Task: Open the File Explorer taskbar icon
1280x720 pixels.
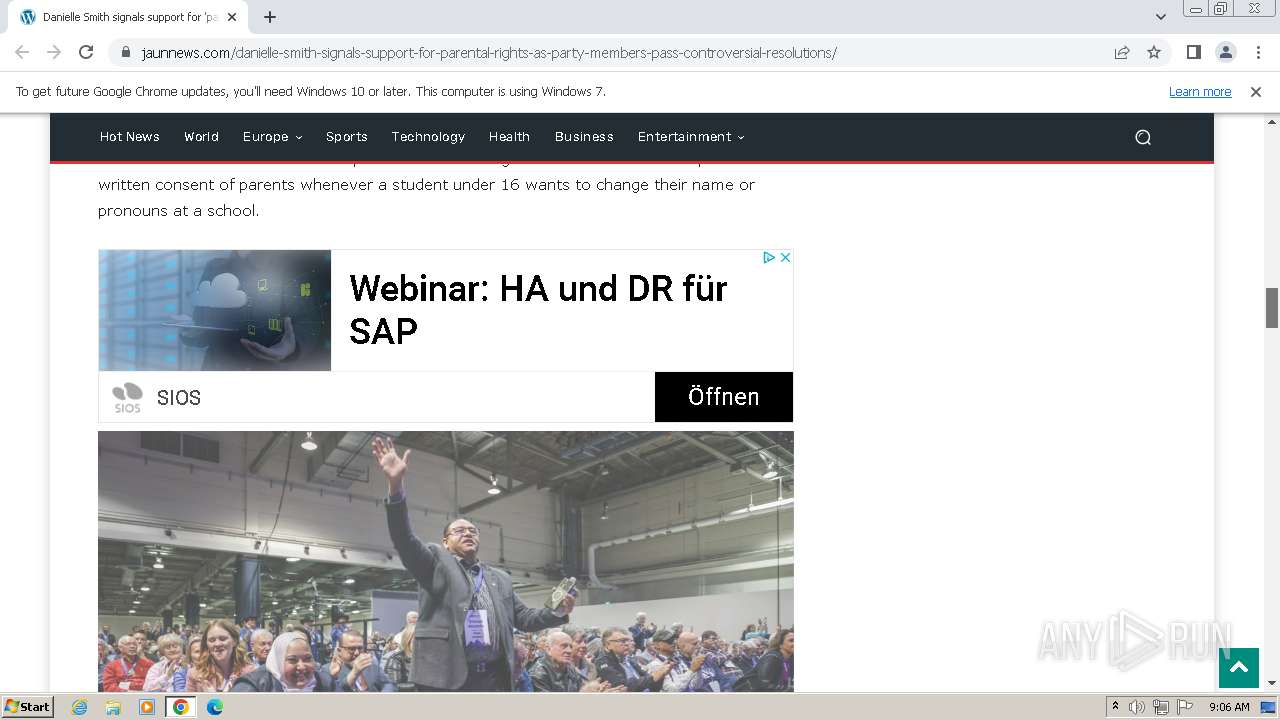Action: pos(113,707)
